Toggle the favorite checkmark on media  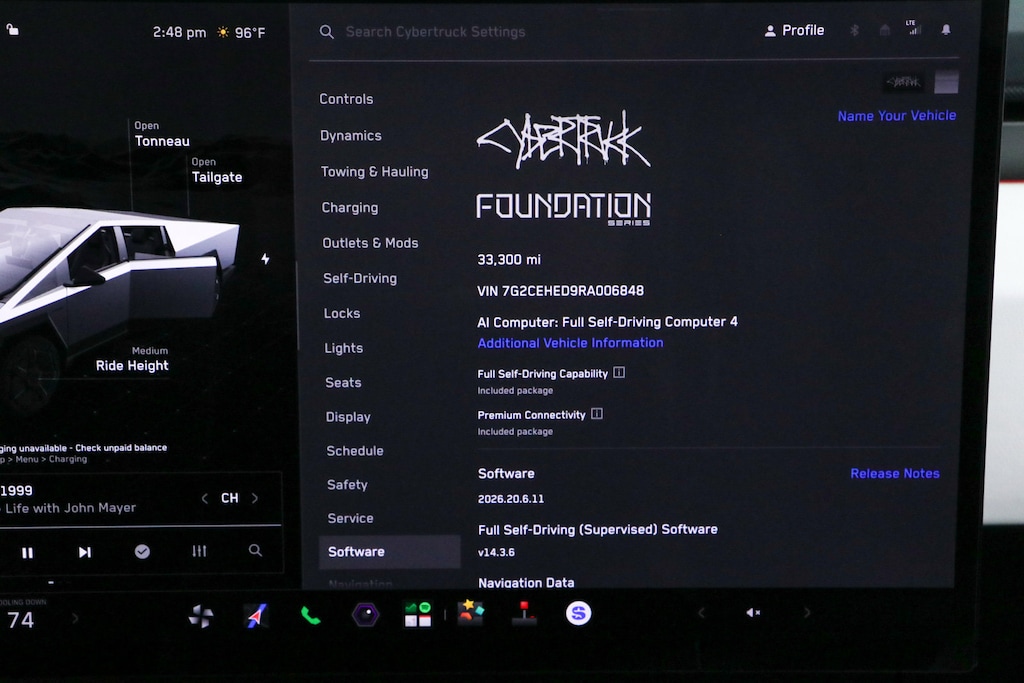coord(142,552)
